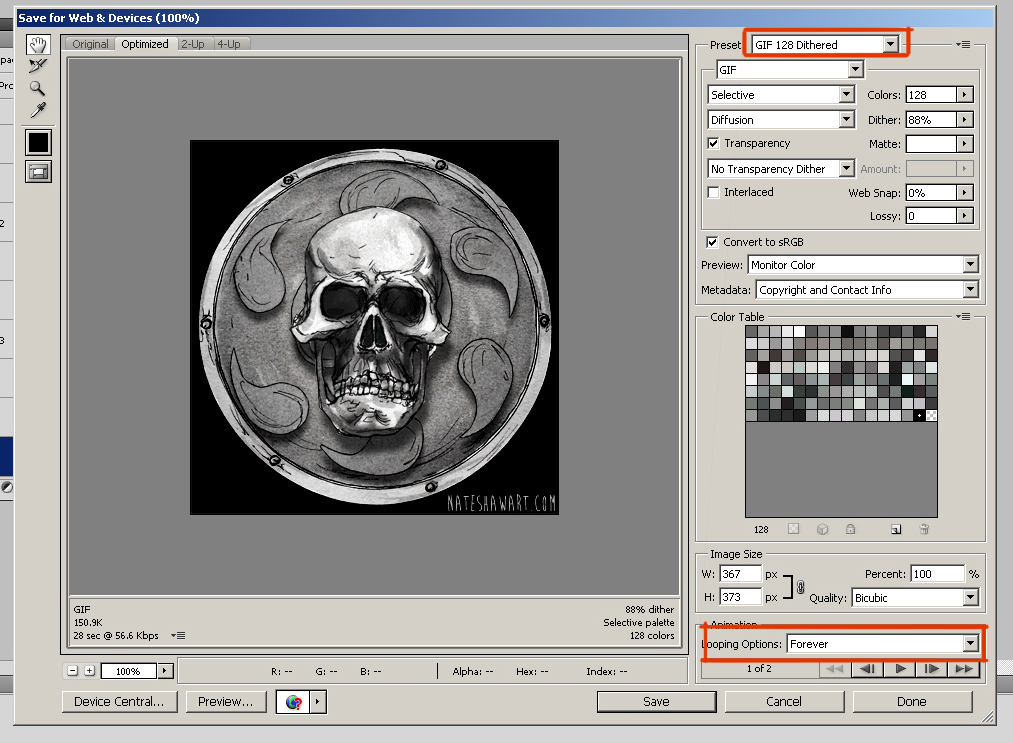Click the Toggle Slices Visibility icon
Screen dimensions: 1013x743
38,170
